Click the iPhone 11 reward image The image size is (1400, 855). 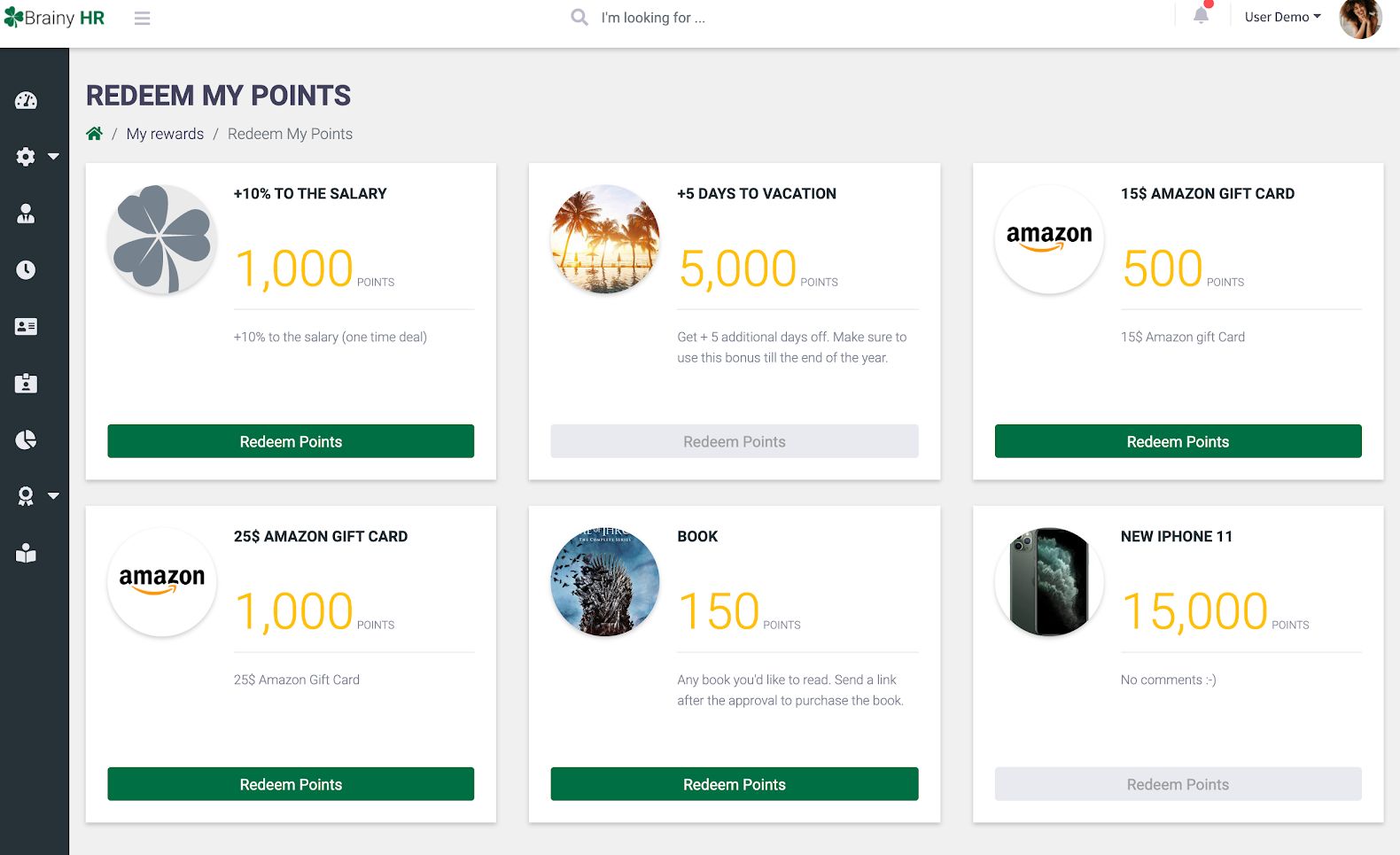(x=1049, y=582)
